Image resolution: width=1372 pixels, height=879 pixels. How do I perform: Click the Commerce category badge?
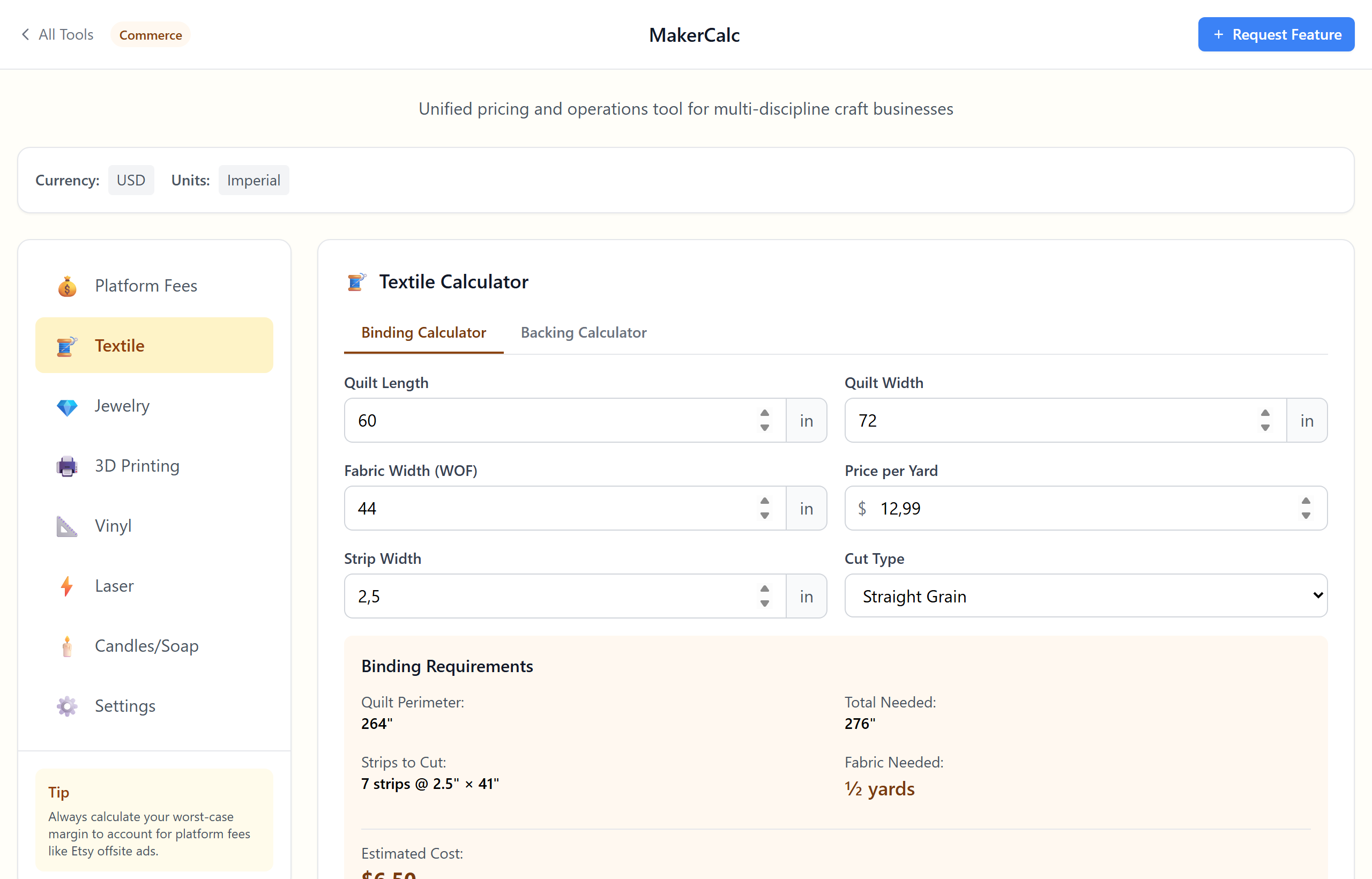[x=150, y=34]
